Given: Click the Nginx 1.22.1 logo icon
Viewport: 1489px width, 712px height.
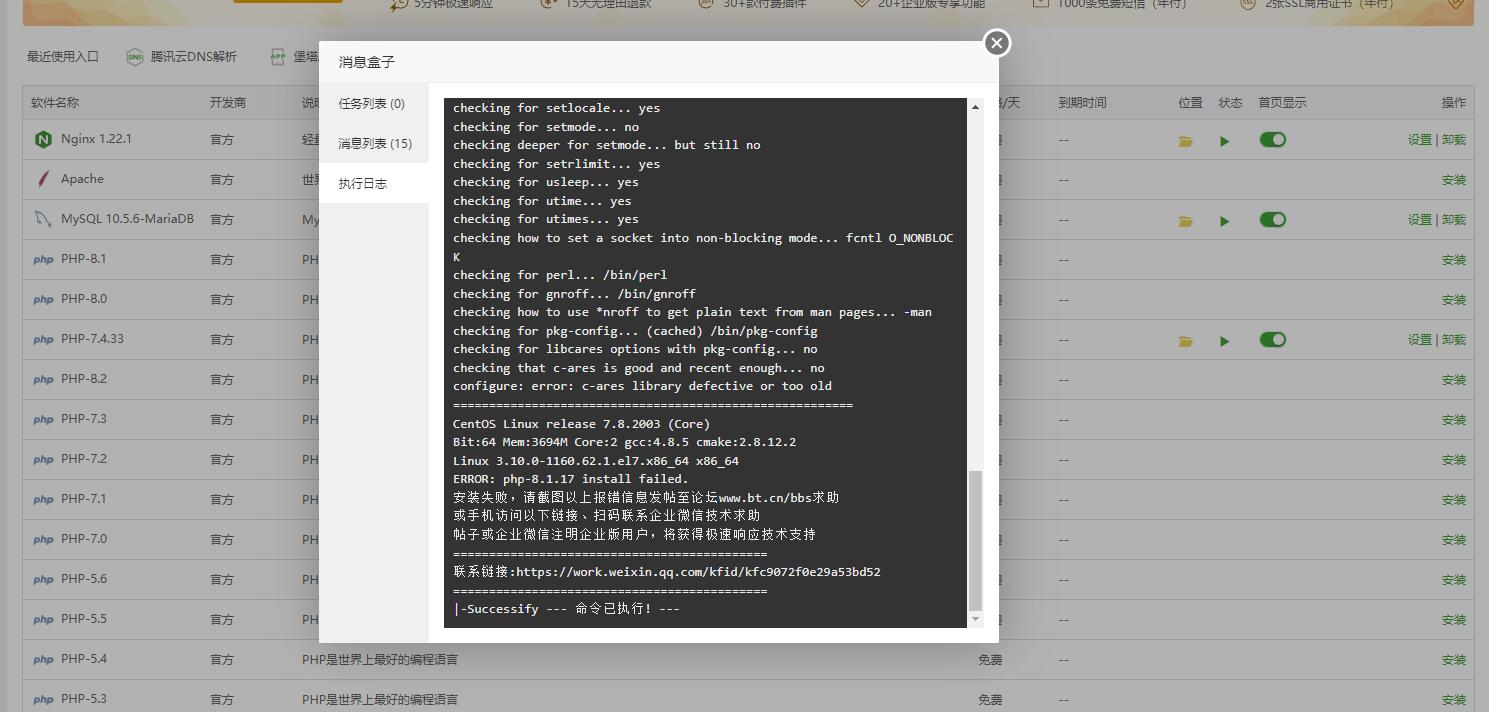Looking at the screenshot, I should click(x=43, y=139).
